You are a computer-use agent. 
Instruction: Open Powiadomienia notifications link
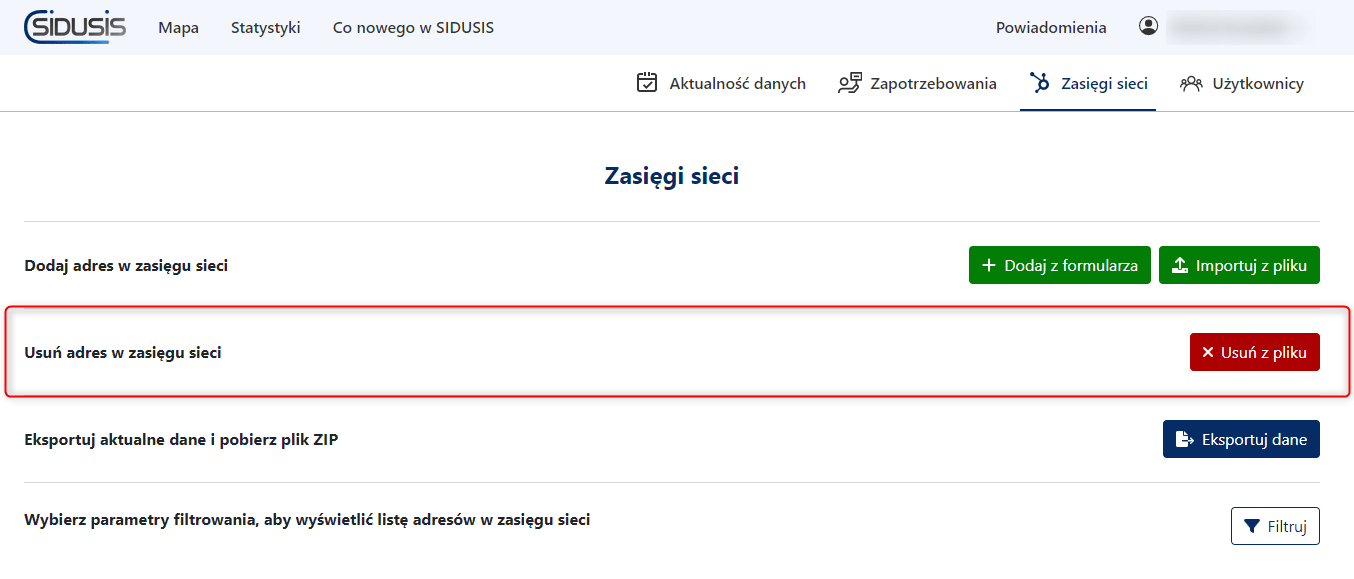pos(1051,28)
